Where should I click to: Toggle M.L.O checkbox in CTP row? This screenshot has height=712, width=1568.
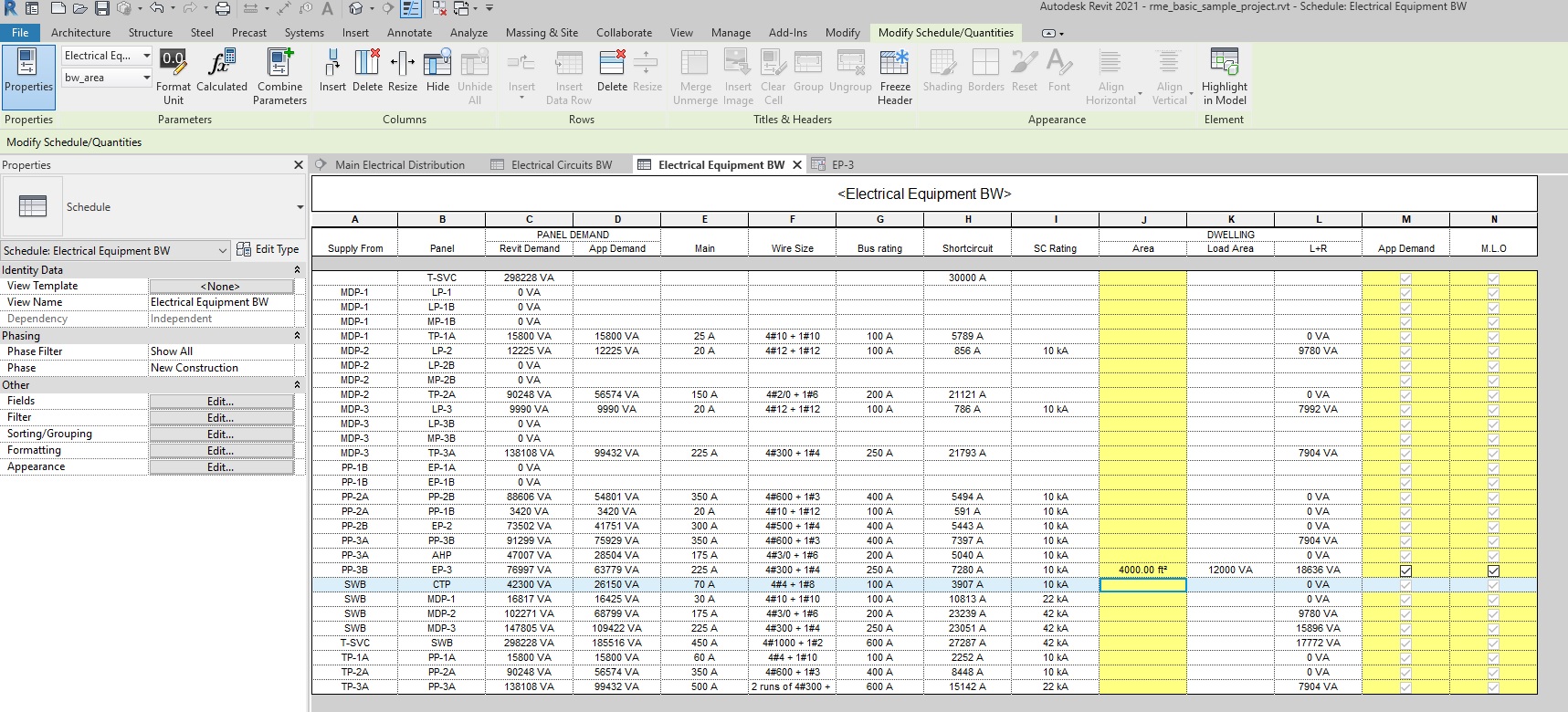click(1493, 585)
